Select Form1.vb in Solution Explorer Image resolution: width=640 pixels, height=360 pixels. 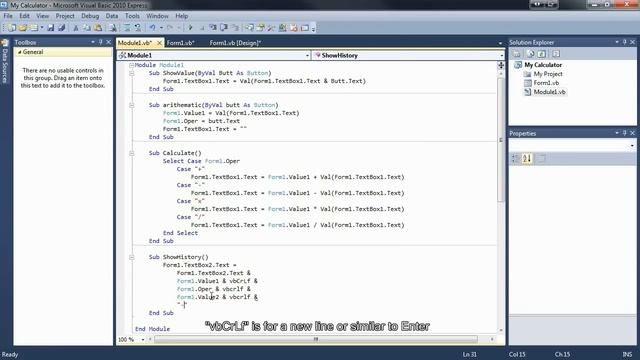pos(546,83)
